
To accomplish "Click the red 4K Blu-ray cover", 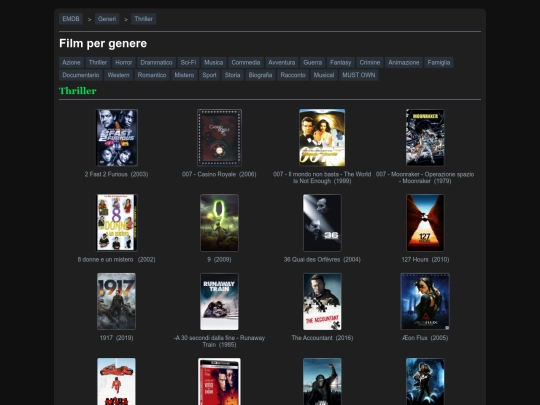I will tap(219, 382).
